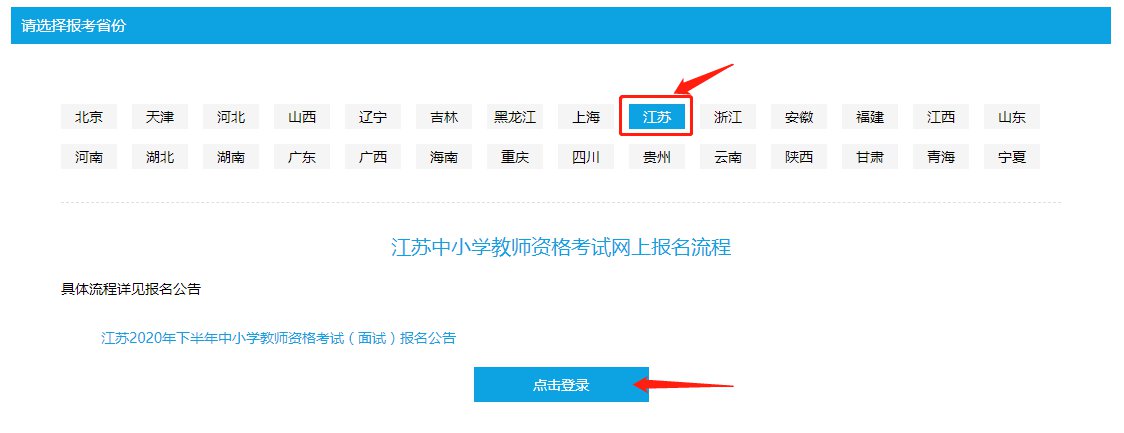Select 宁夏 province button

click(x=1011, y=157)
